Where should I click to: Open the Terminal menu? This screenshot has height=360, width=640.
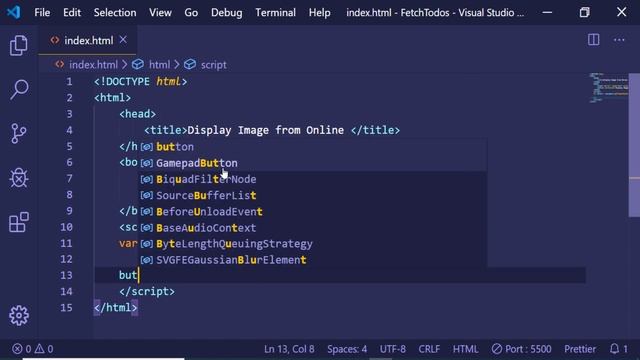(276, 13)
